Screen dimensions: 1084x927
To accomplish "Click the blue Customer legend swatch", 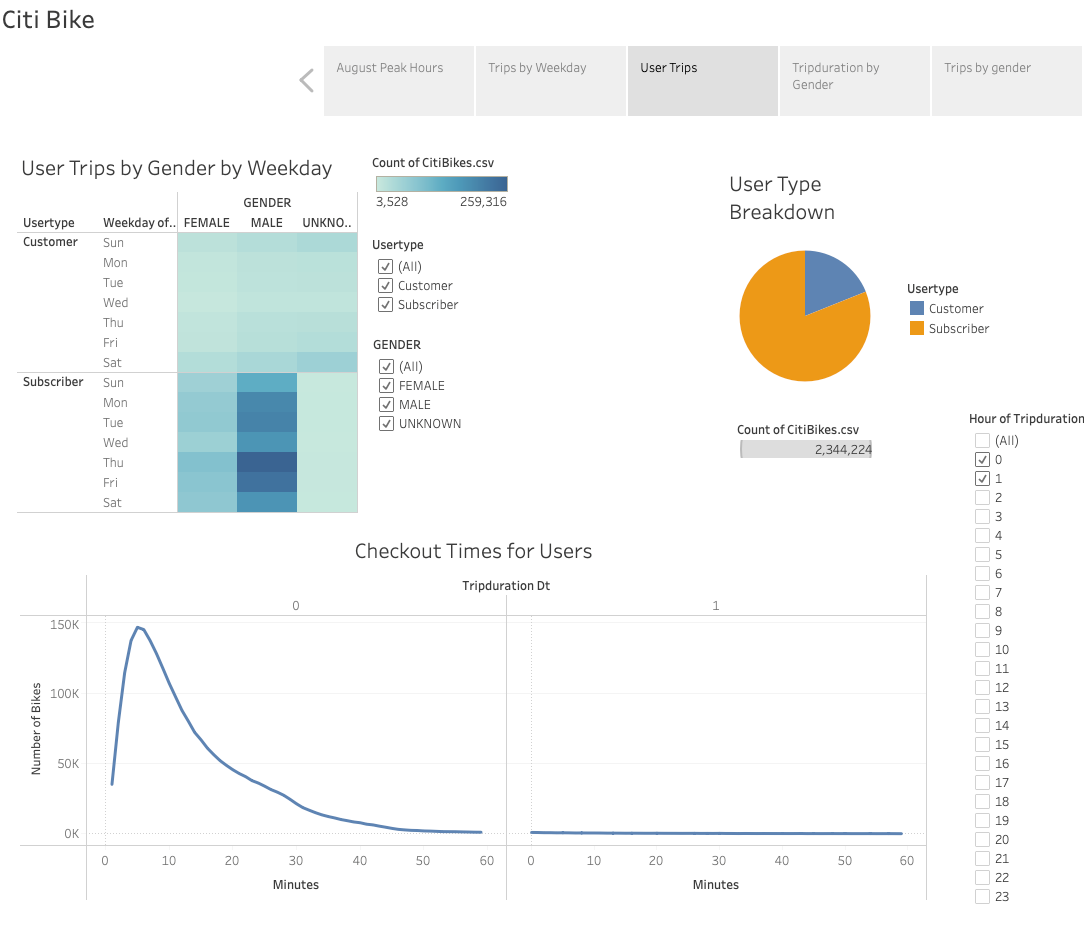I will (x=917, y=308).
